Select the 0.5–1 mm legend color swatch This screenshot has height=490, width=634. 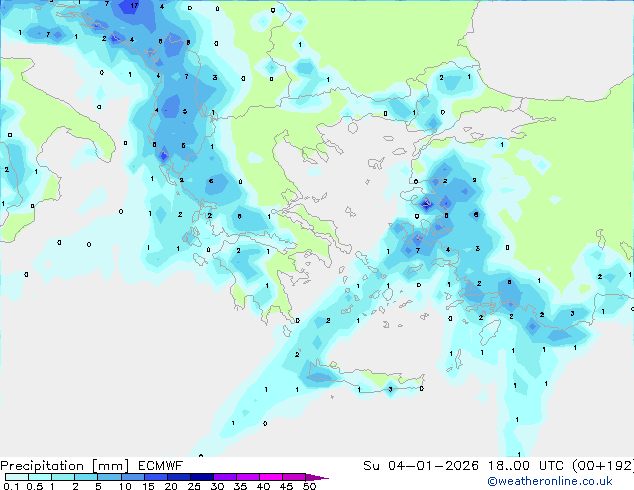[40, 477]
